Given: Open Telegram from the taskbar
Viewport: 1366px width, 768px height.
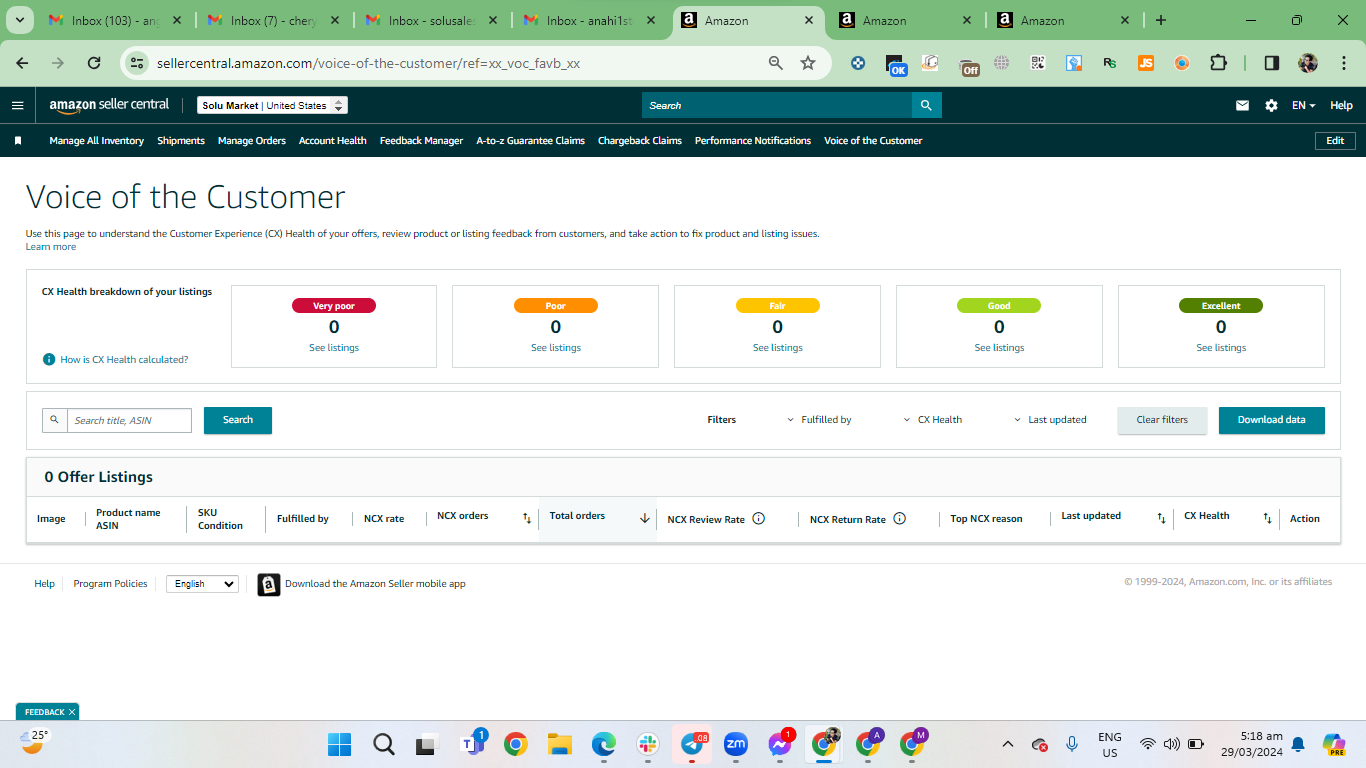Looking at the screenshot, I should [692, 744].
